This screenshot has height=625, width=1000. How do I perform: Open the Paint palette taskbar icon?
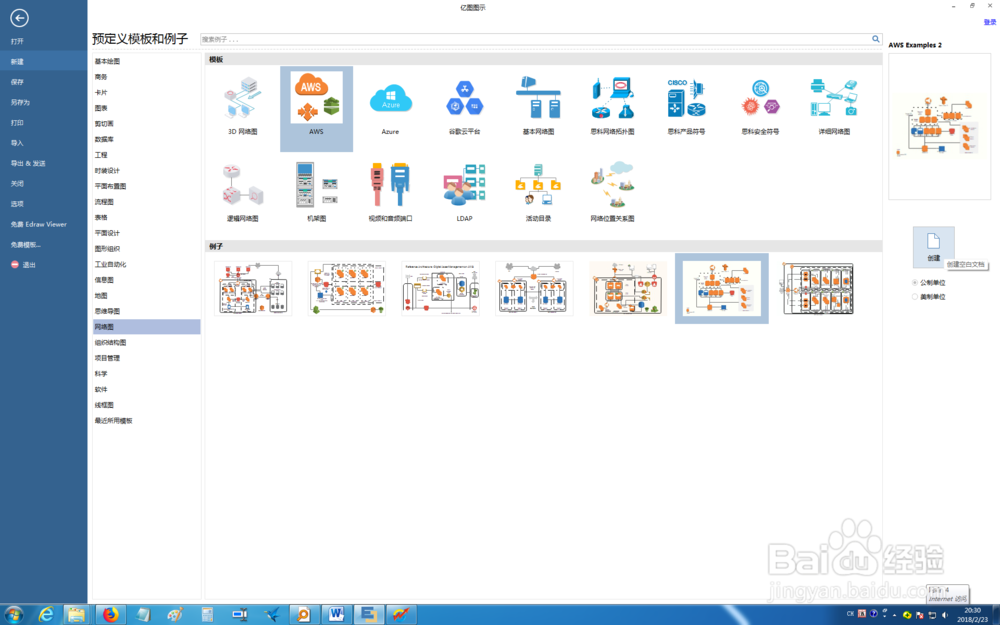175,614
